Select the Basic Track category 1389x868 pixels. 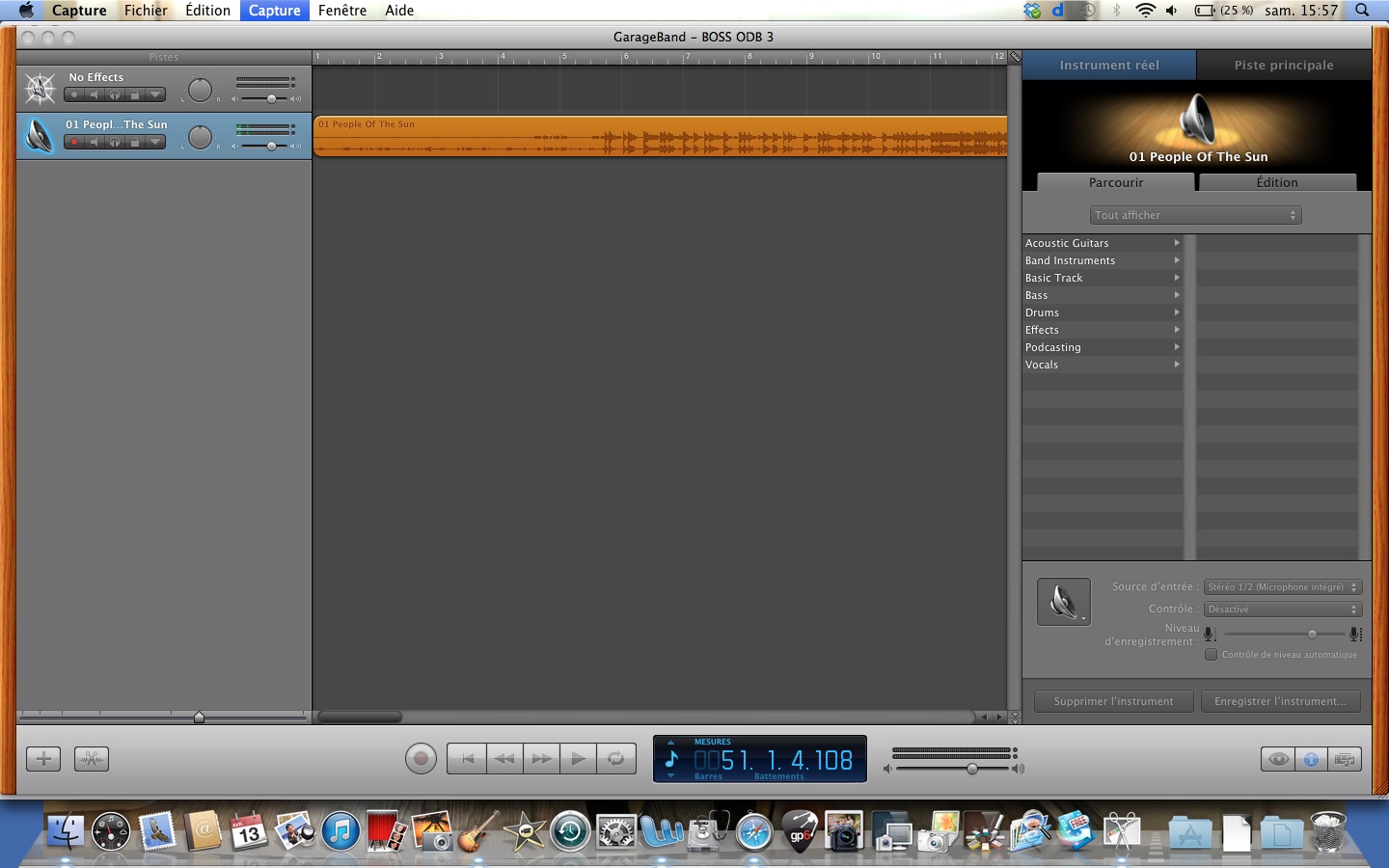coord(1103,278)
